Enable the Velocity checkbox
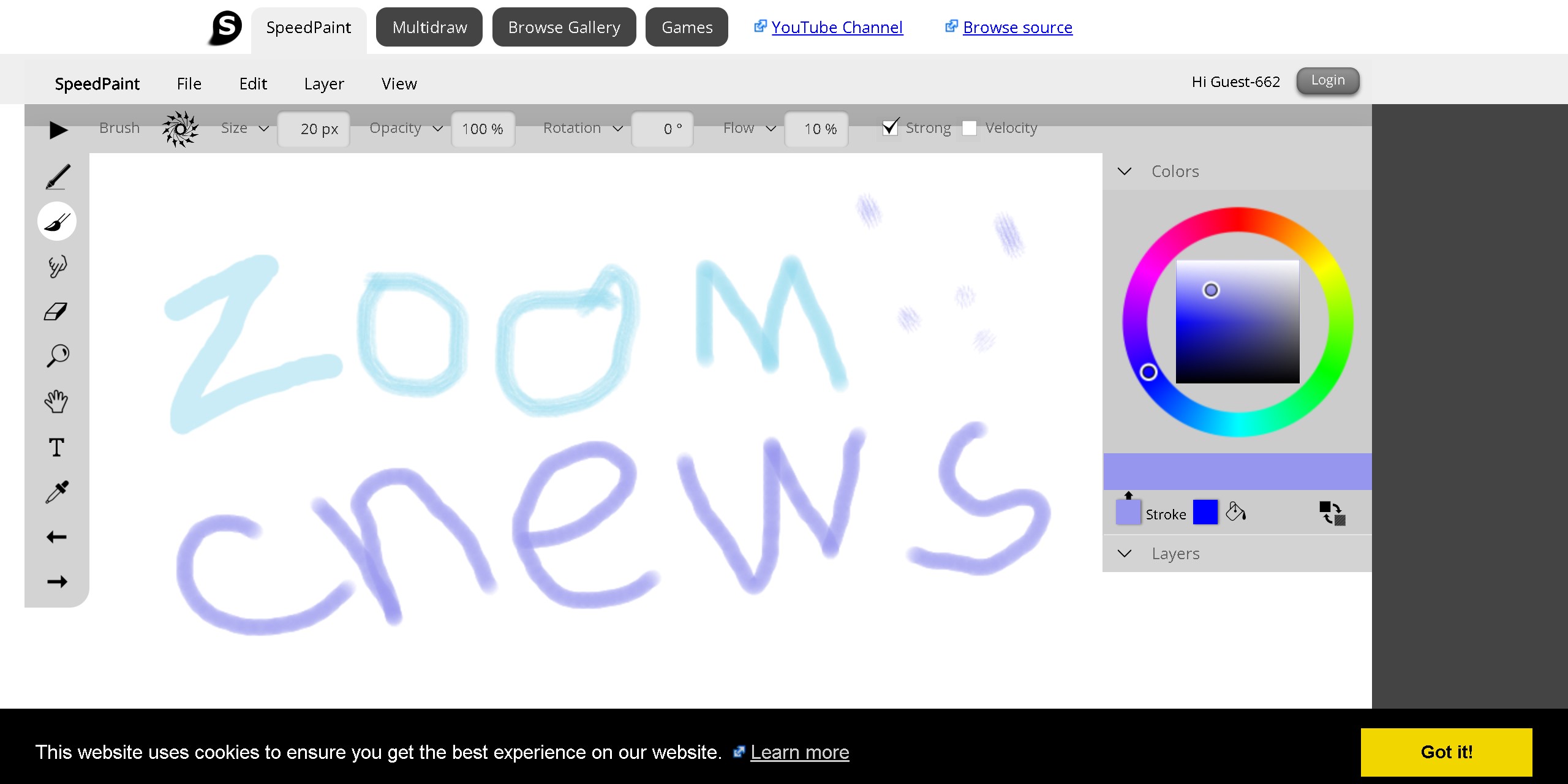Viewport: 1568px width, 784px height. [x=970, y=128]
